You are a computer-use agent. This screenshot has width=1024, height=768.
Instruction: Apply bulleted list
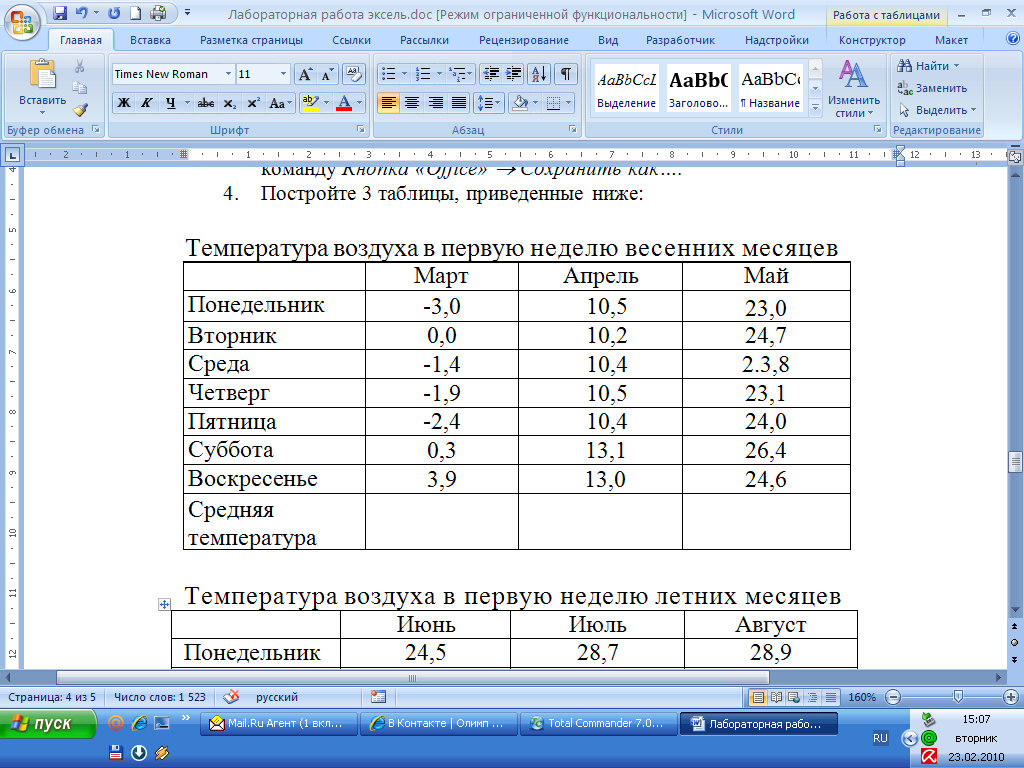point(389,74)
